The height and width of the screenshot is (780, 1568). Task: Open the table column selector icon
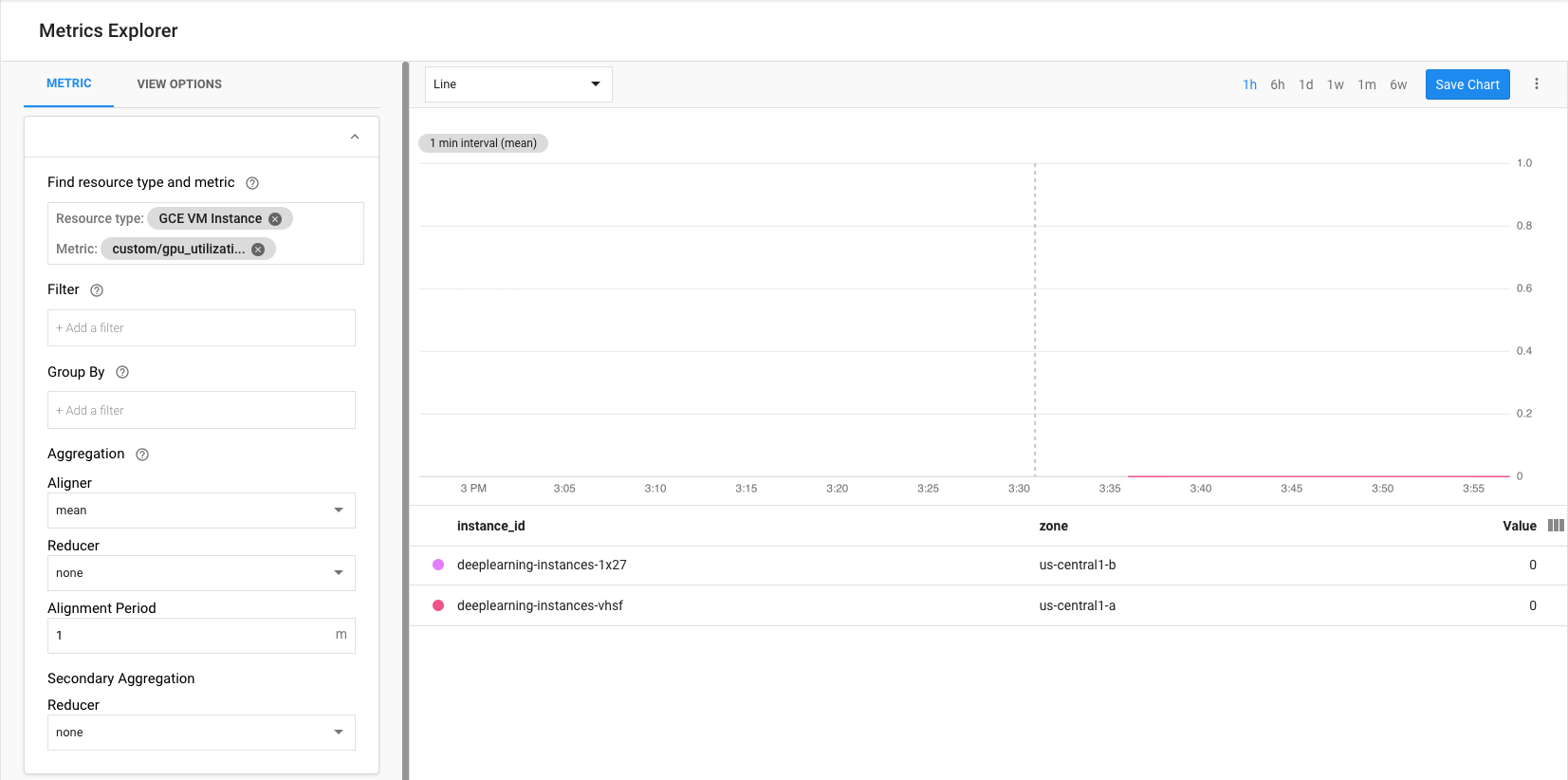1556,526
